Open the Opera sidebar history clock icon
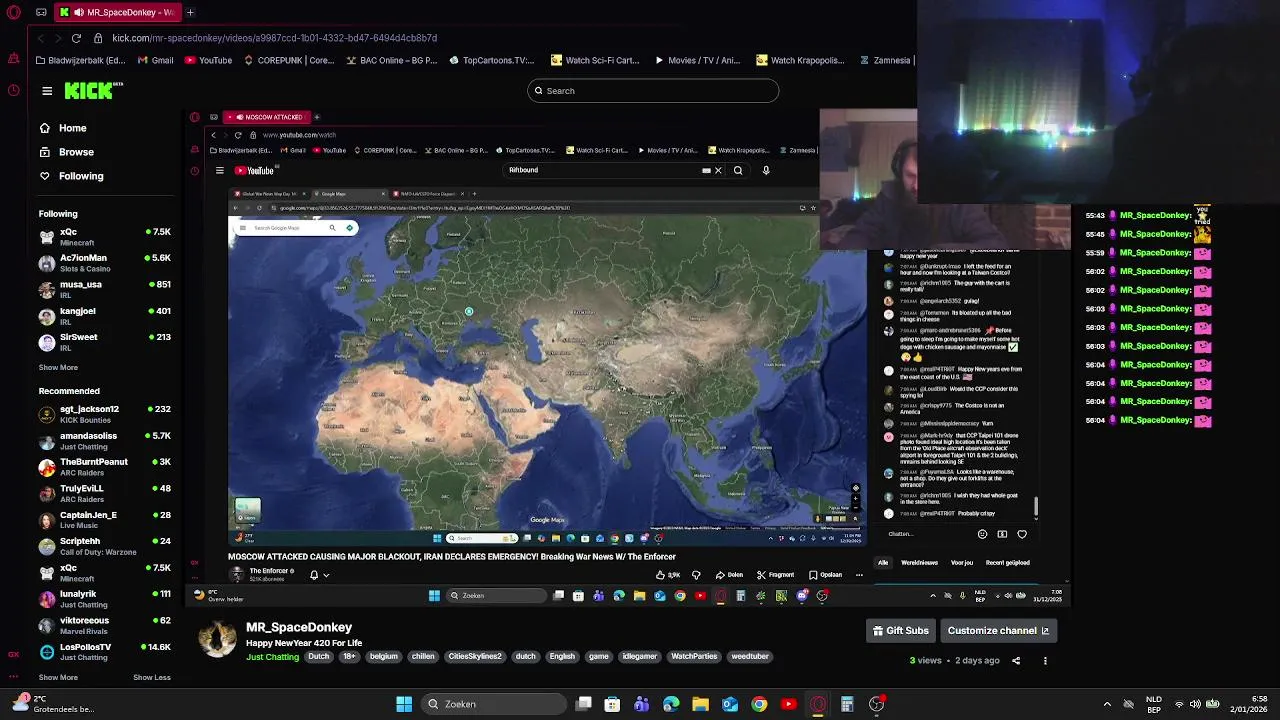This screenshot has height=720, width=1280. (13, 90)
